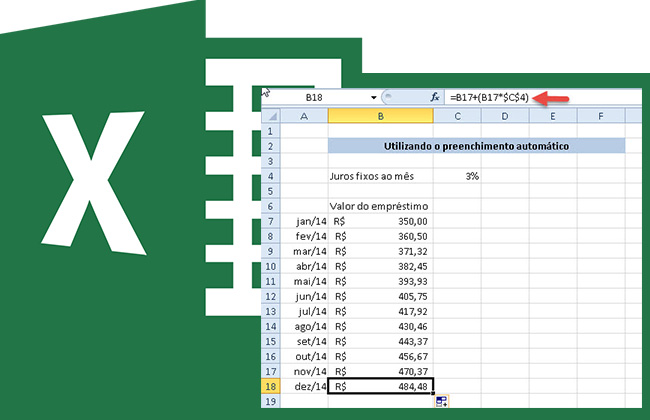The image size is (650, 420).
Task: Click date cell mai/14
Action: point(304,281)
